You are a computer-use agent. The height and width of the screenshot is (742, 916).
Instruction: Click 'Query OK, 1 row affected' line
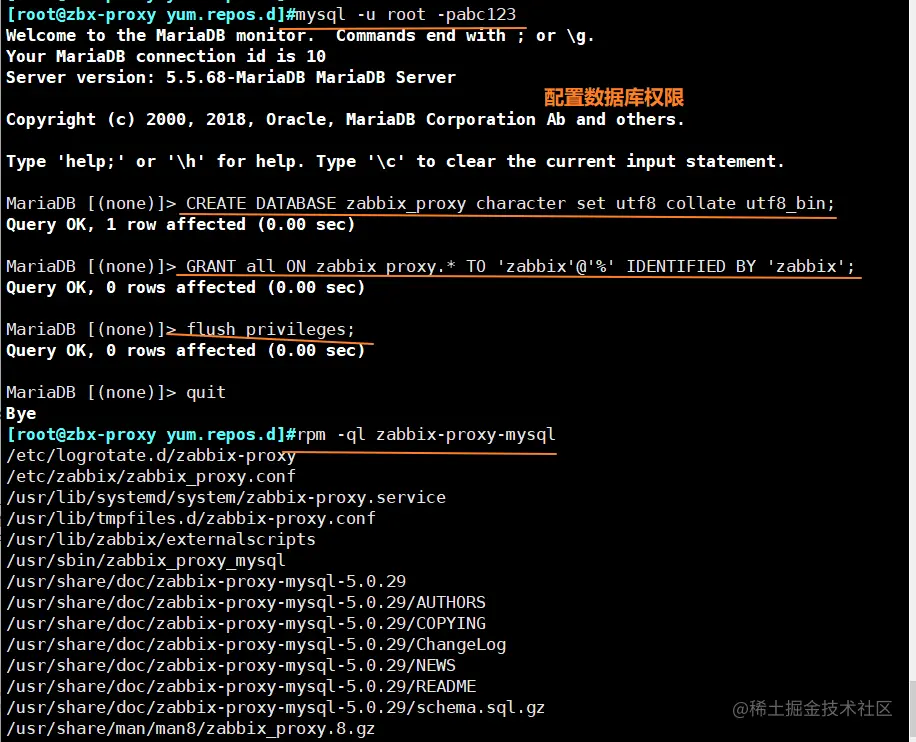click(181, 224)
